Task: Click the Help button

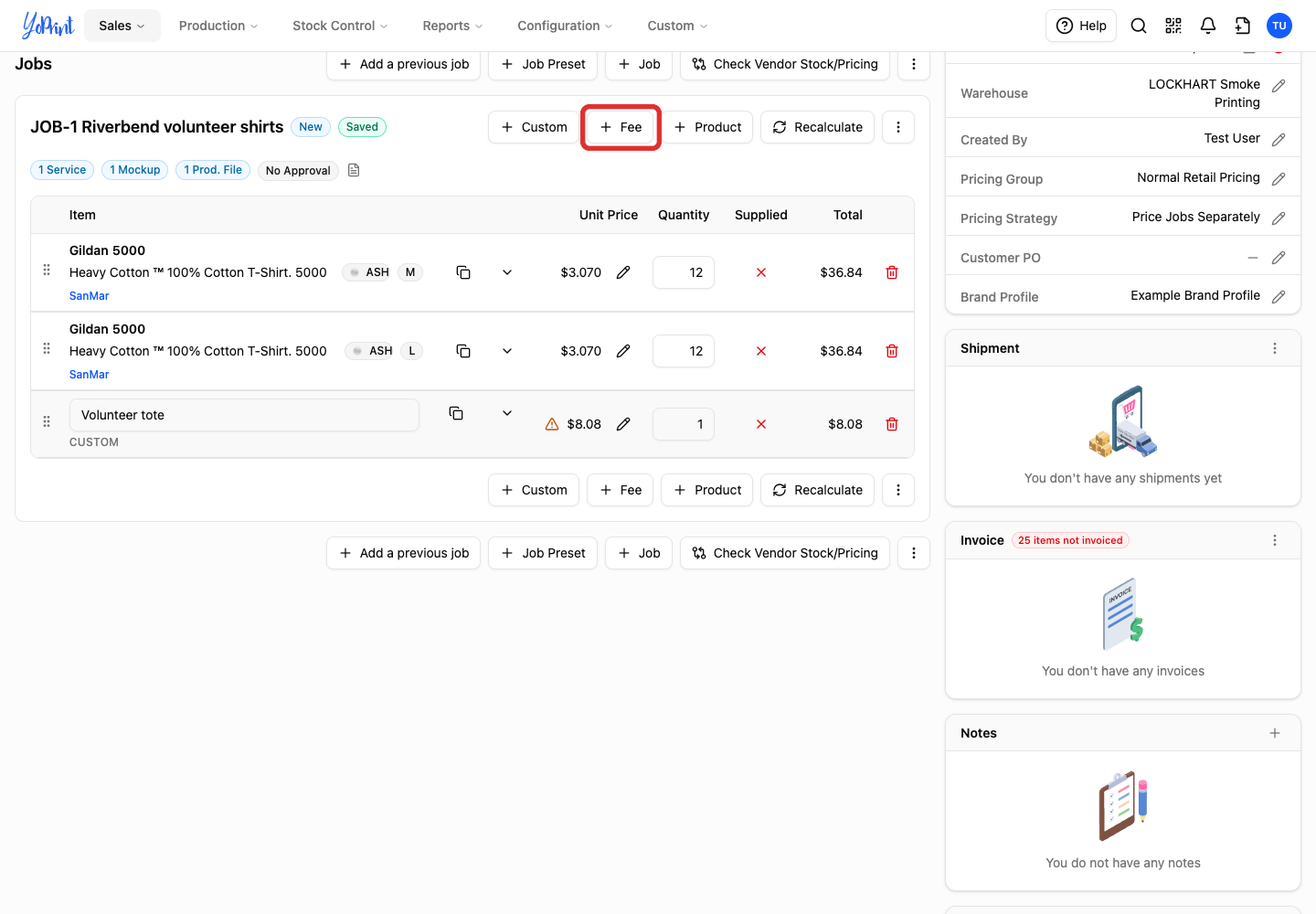Action: 1082,26
